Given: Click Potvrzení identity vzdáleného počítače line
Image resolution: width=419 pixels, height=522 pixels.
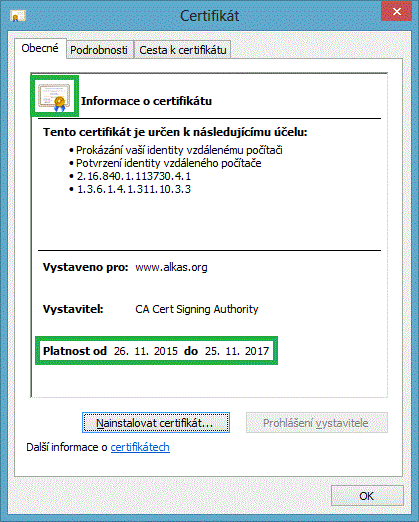Looking at the screenshot, I should [x=168, y=163].
